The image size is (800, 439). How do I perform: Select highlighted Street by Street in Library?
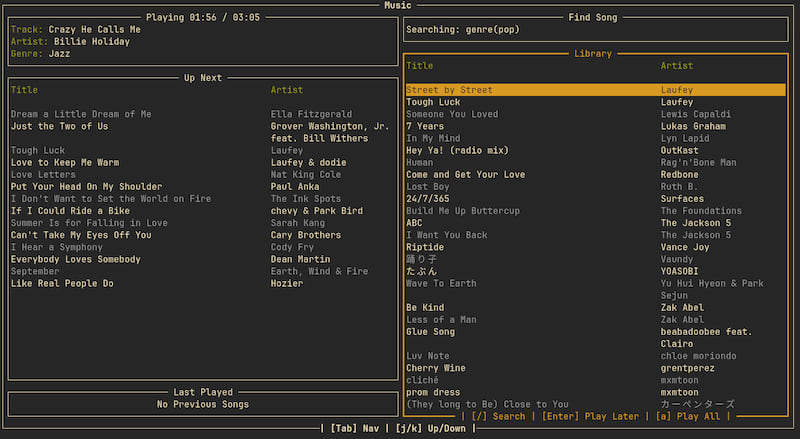(449, 90)
